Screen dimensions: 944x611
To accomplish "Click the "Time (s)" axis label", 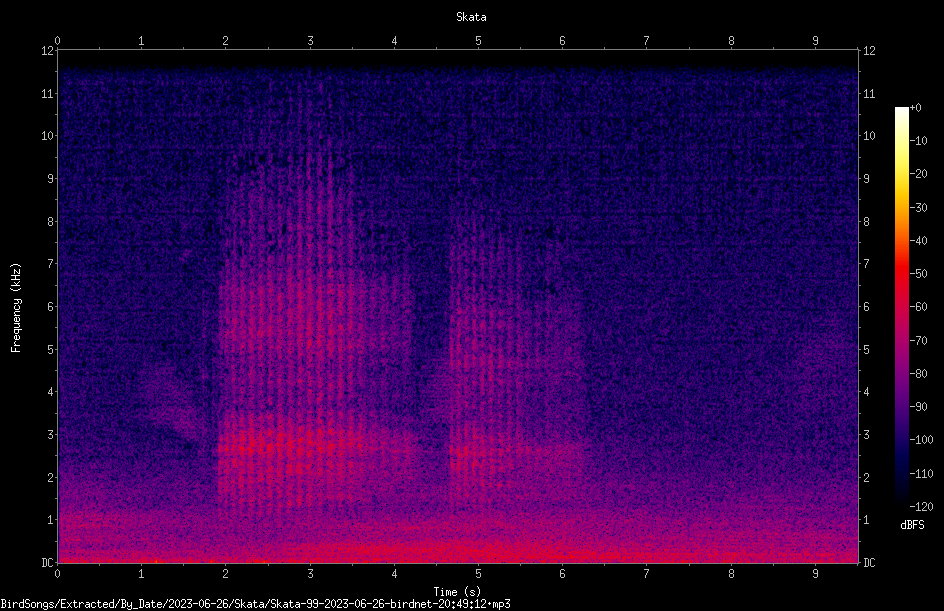I will tap(457, 592).
